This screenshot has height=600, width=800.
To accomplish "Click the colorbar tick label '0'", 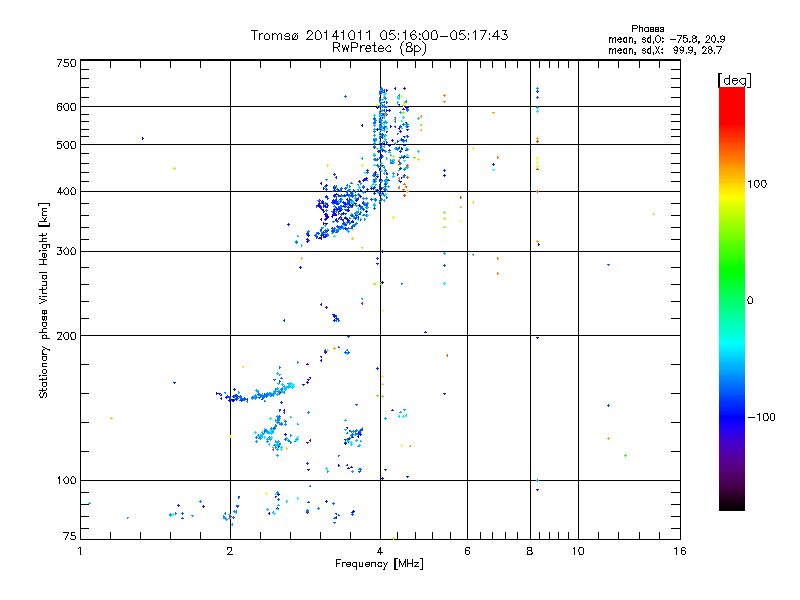I will point(750,301).
